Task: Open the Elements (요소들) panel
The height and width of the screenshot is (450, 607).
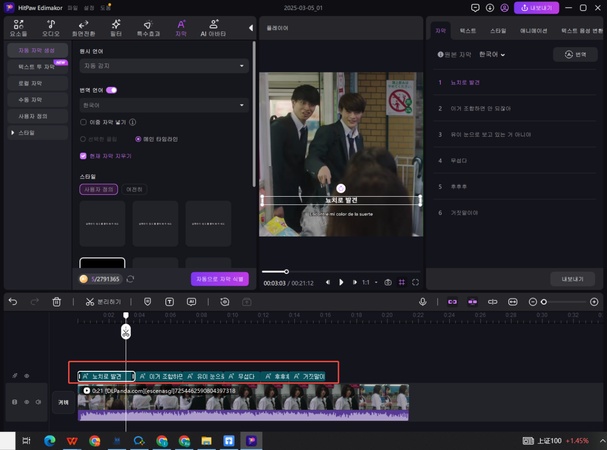Action: pyautogui.click(x=18, y=28)
